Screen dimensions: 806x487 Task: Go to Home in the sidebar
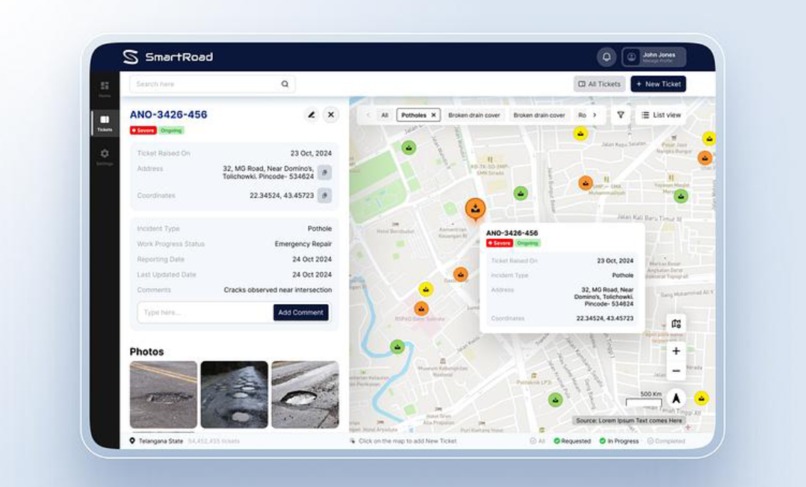click(104, 89)
